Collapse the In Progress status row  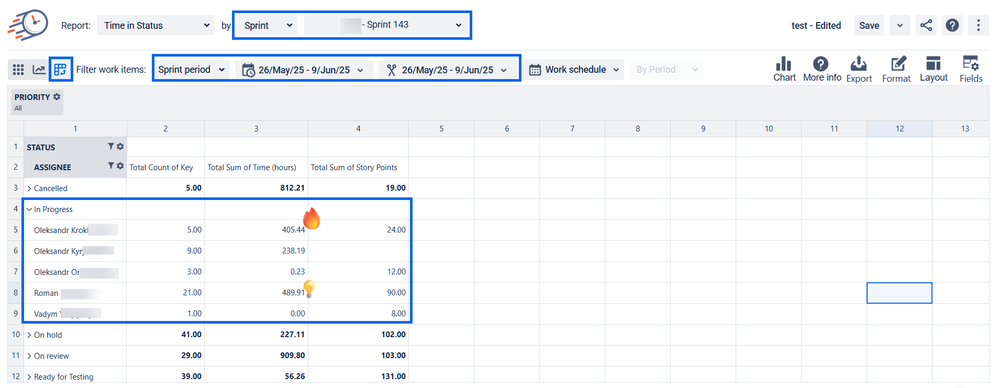29,209
